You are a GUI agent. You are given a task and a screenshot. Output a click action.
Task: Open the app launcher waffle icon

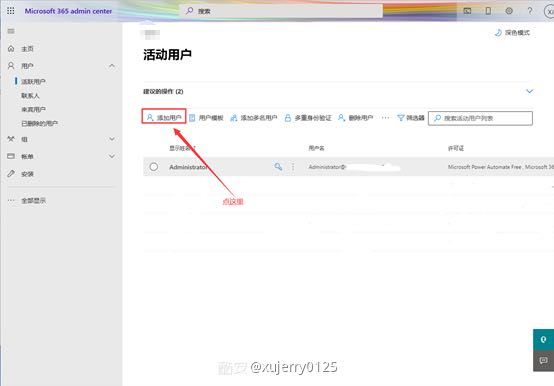pyautogui.click(x=11, y=11)
